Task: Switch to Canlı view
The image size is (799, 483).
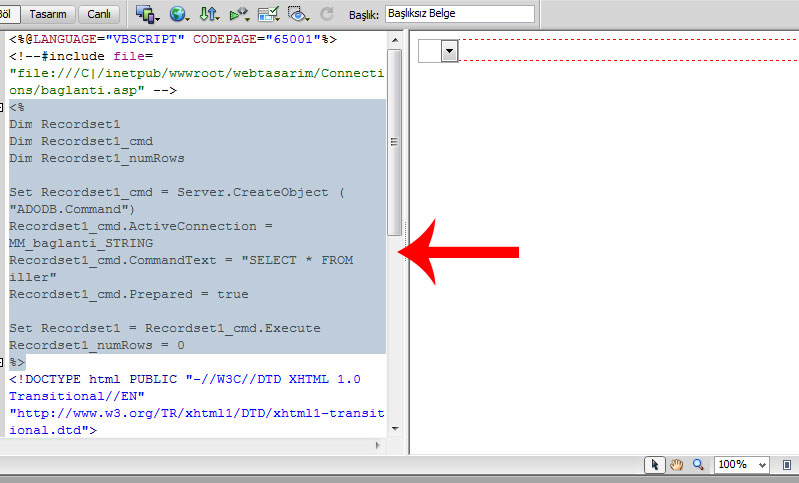Action: [x=99, y=14]
